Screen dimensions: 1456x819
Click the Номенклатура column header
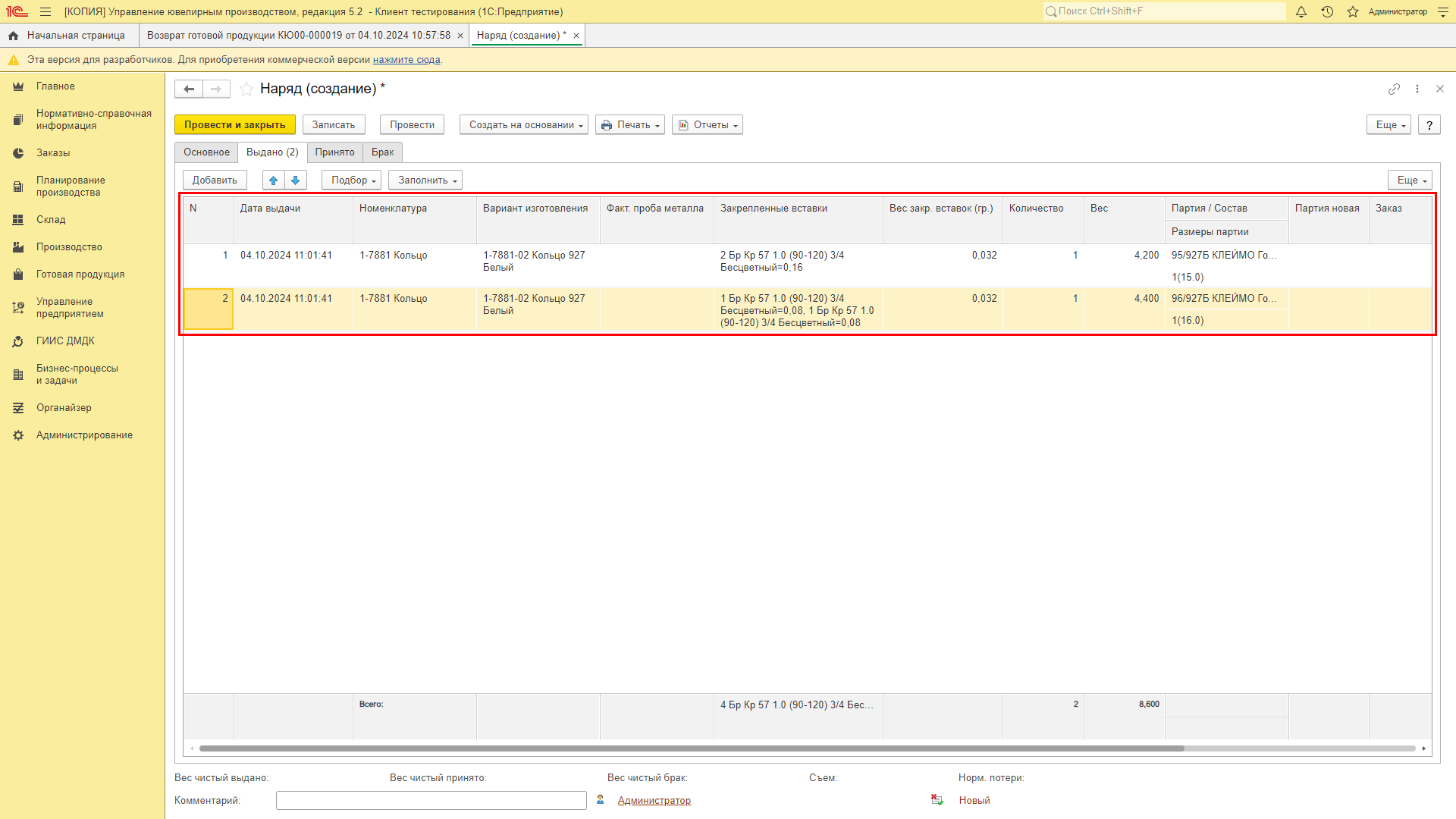415,220
